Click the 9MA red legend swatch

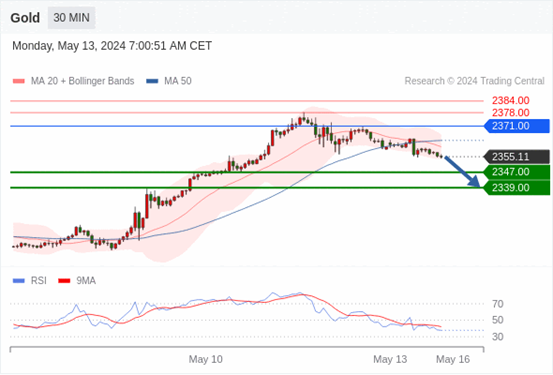[64, 281]
